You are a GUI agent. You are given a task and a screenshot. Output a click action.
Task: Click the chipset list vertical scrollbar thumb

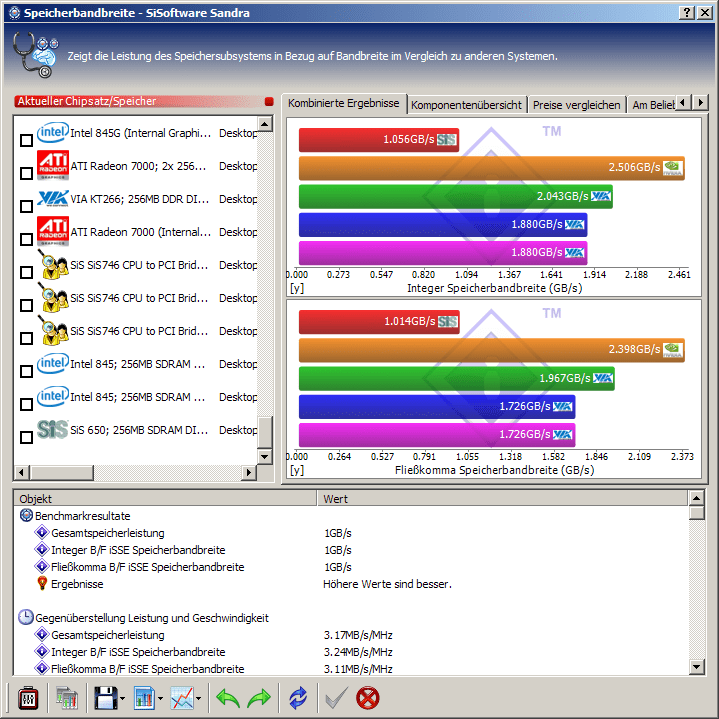pyautogui.click(x=265, y=432)
